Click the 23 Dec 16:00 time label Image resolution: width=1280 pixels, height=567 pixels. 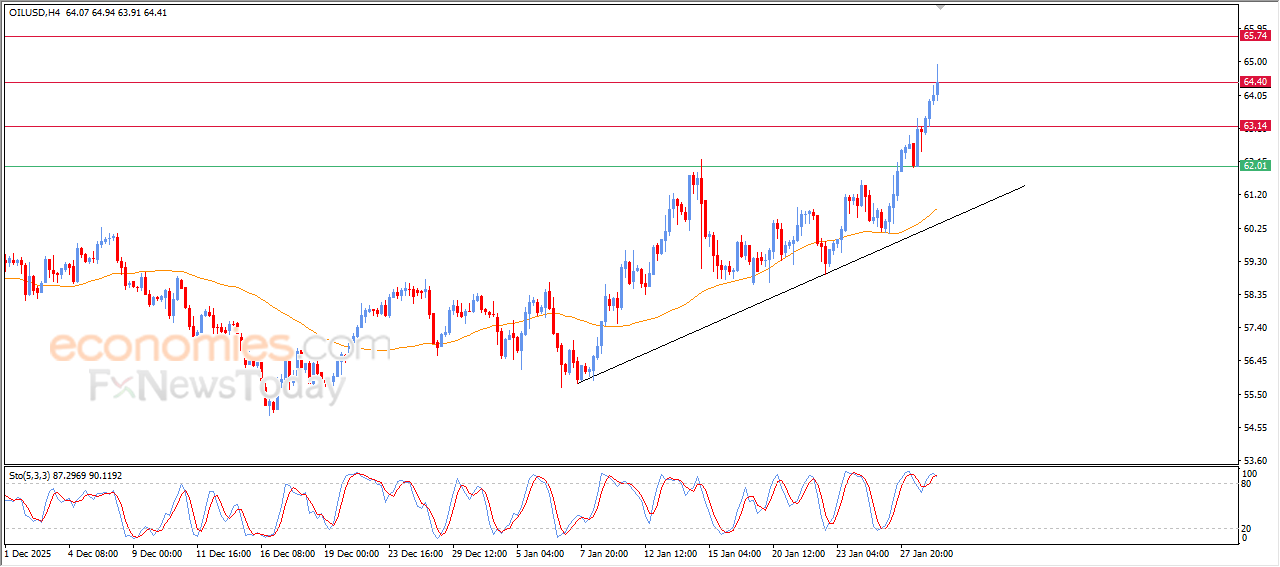(x=415, y=553)
